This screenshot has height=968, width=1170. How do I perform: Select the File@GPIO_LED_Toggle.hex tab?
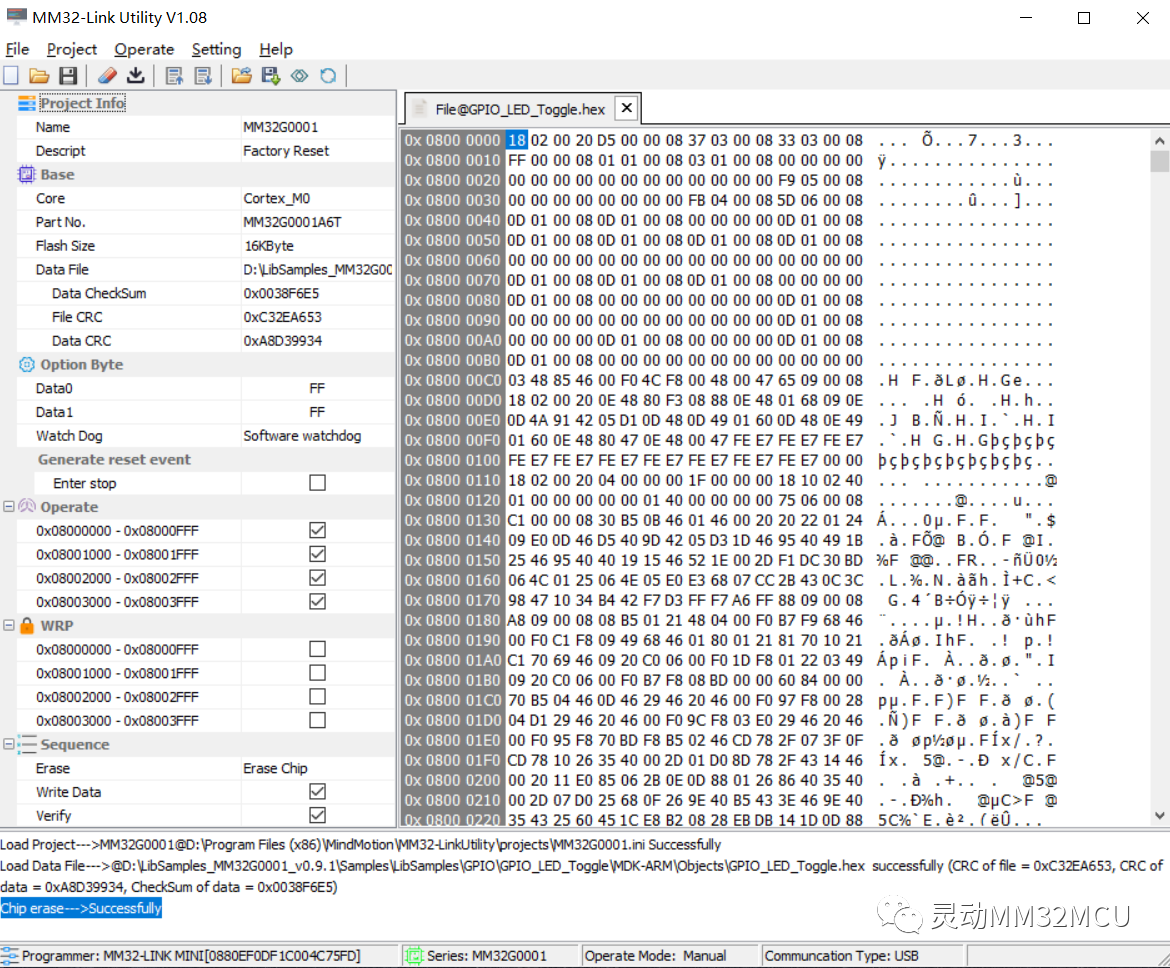(520, 109)
